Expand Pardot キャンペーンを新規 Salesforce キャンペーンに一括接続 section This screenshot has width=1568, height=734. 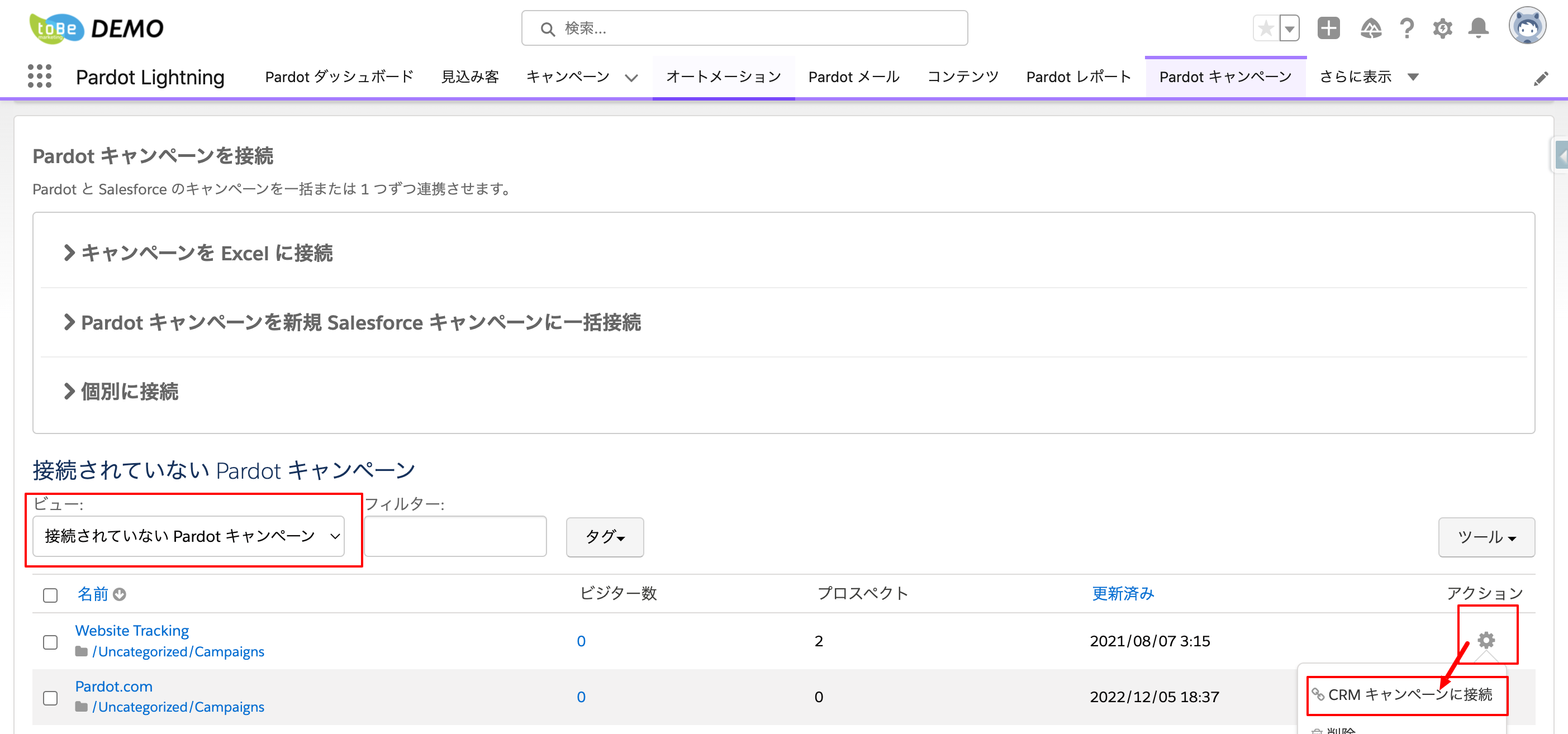(x=353, y=322)
